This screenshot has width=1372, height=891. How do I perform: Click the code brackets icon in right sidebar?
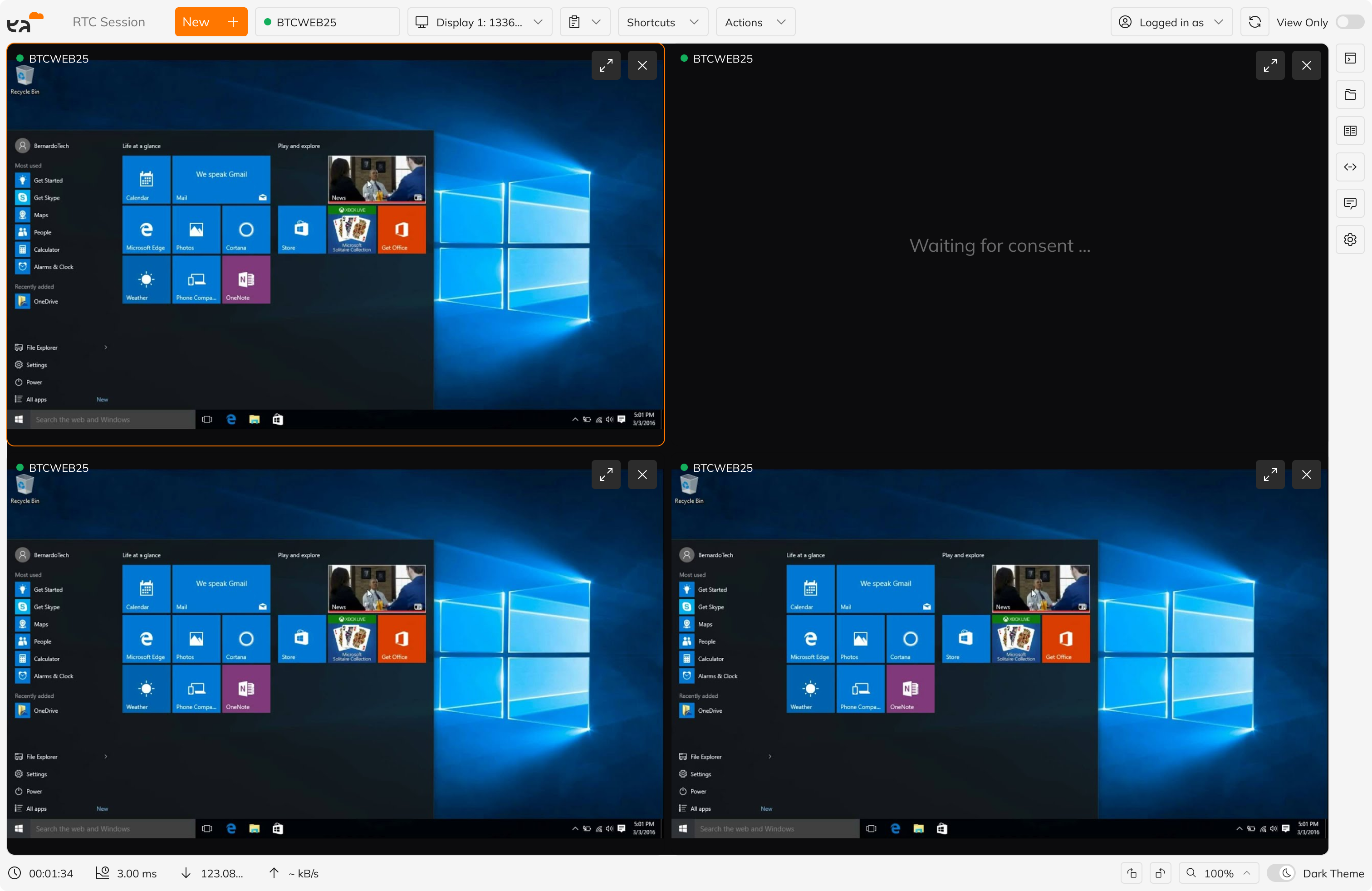[1350, 167]
